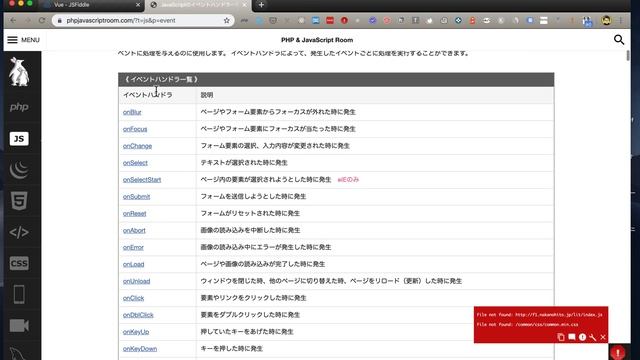Viewport: 640px width, 360px height.
Task: Close the Vue - JSFiddle tab
Action: coord(138,5)
